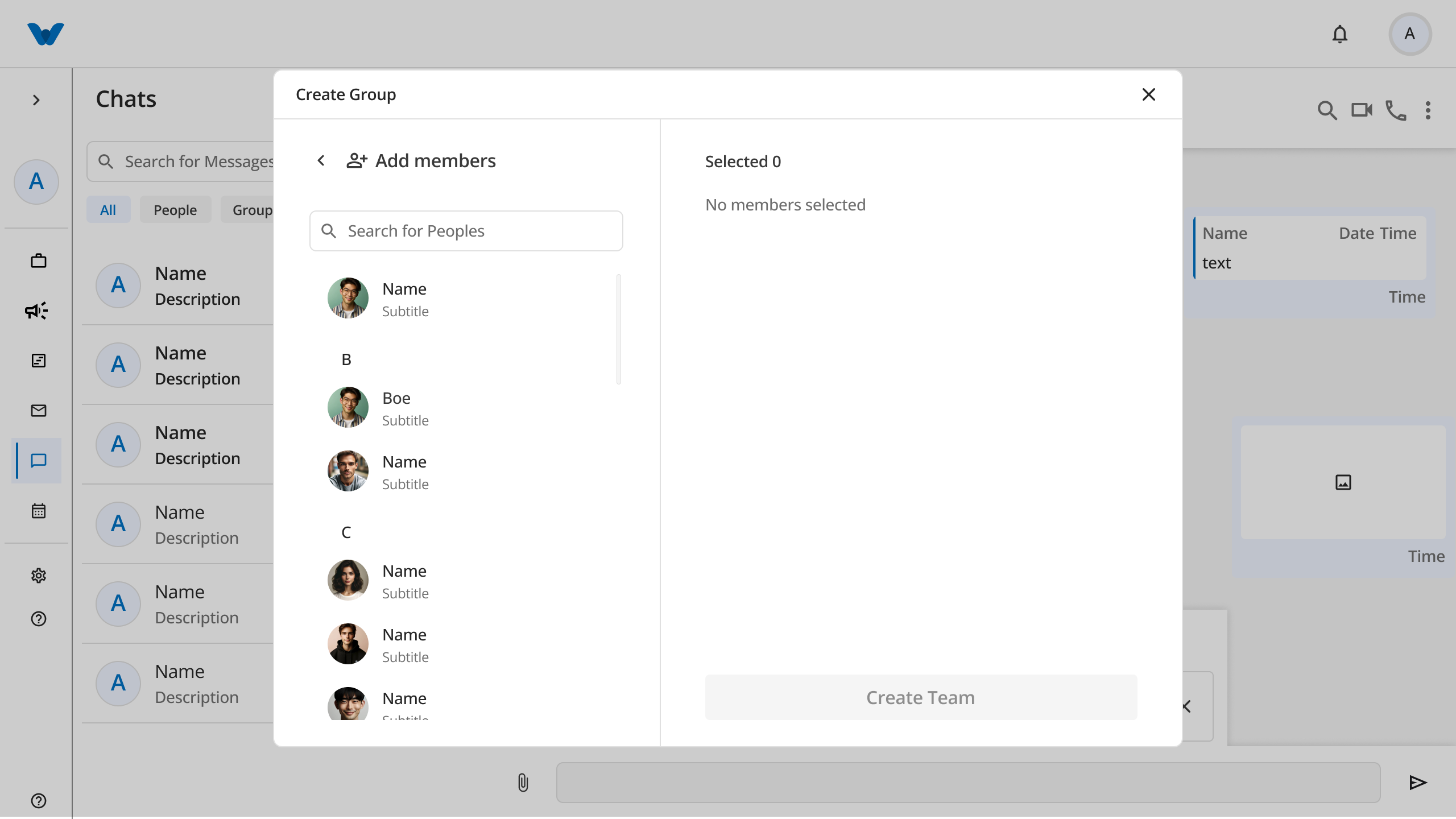Click the Search for Messages field

pos(181,162)
